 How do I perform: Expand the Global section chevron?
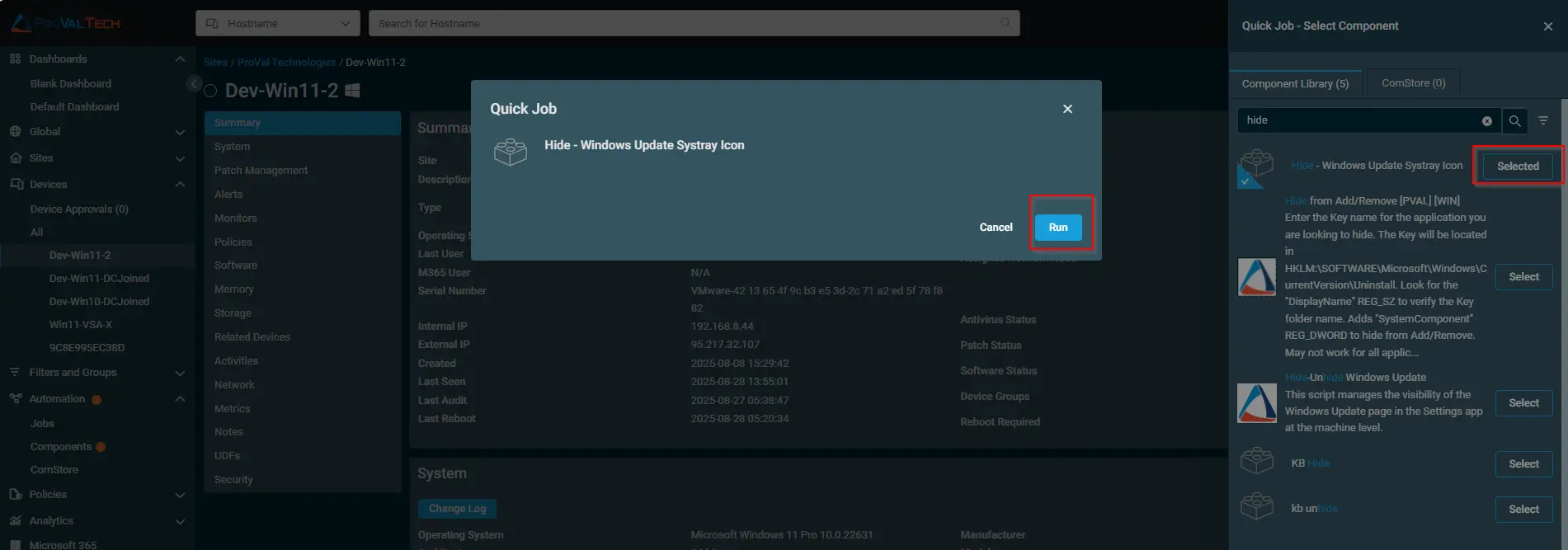click(180, 132)
